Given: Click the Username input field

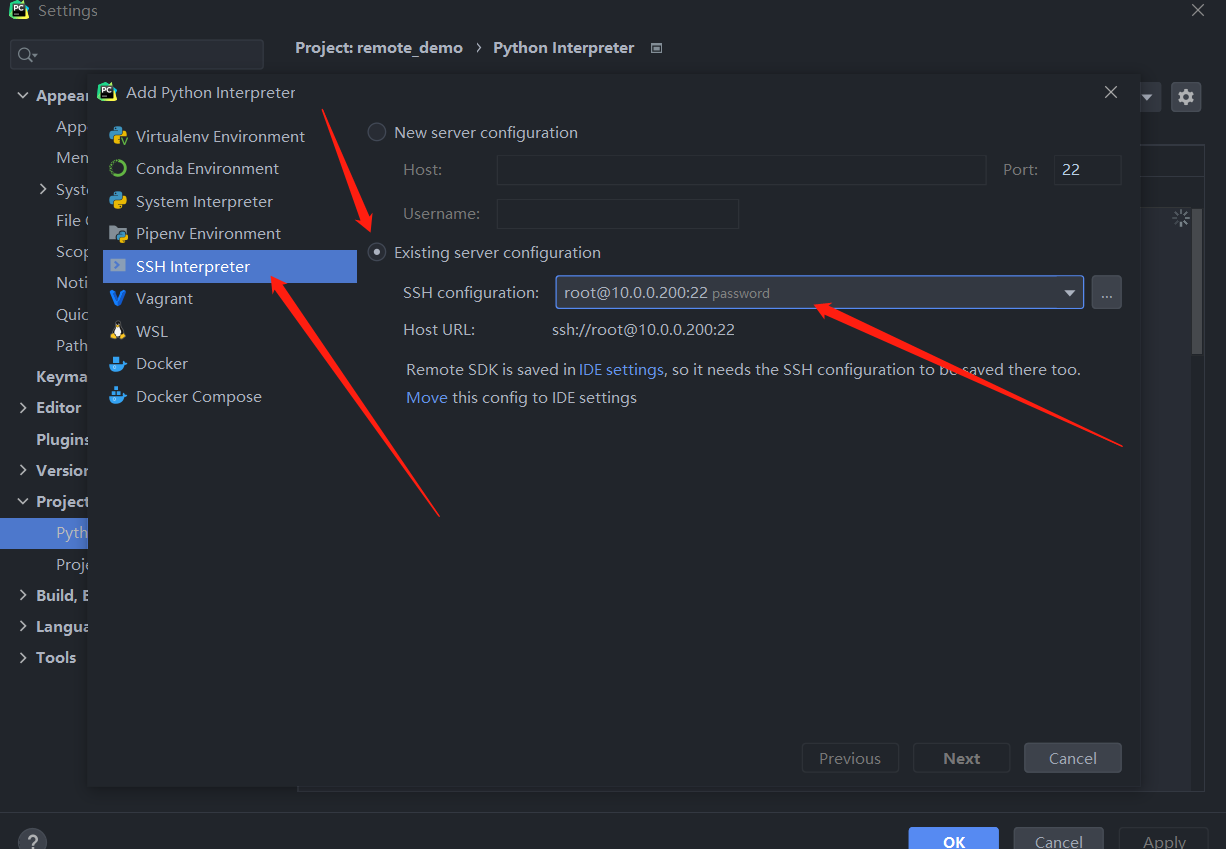Looking at the screenshot, I should pyautogui.click(x=618, y=214).
